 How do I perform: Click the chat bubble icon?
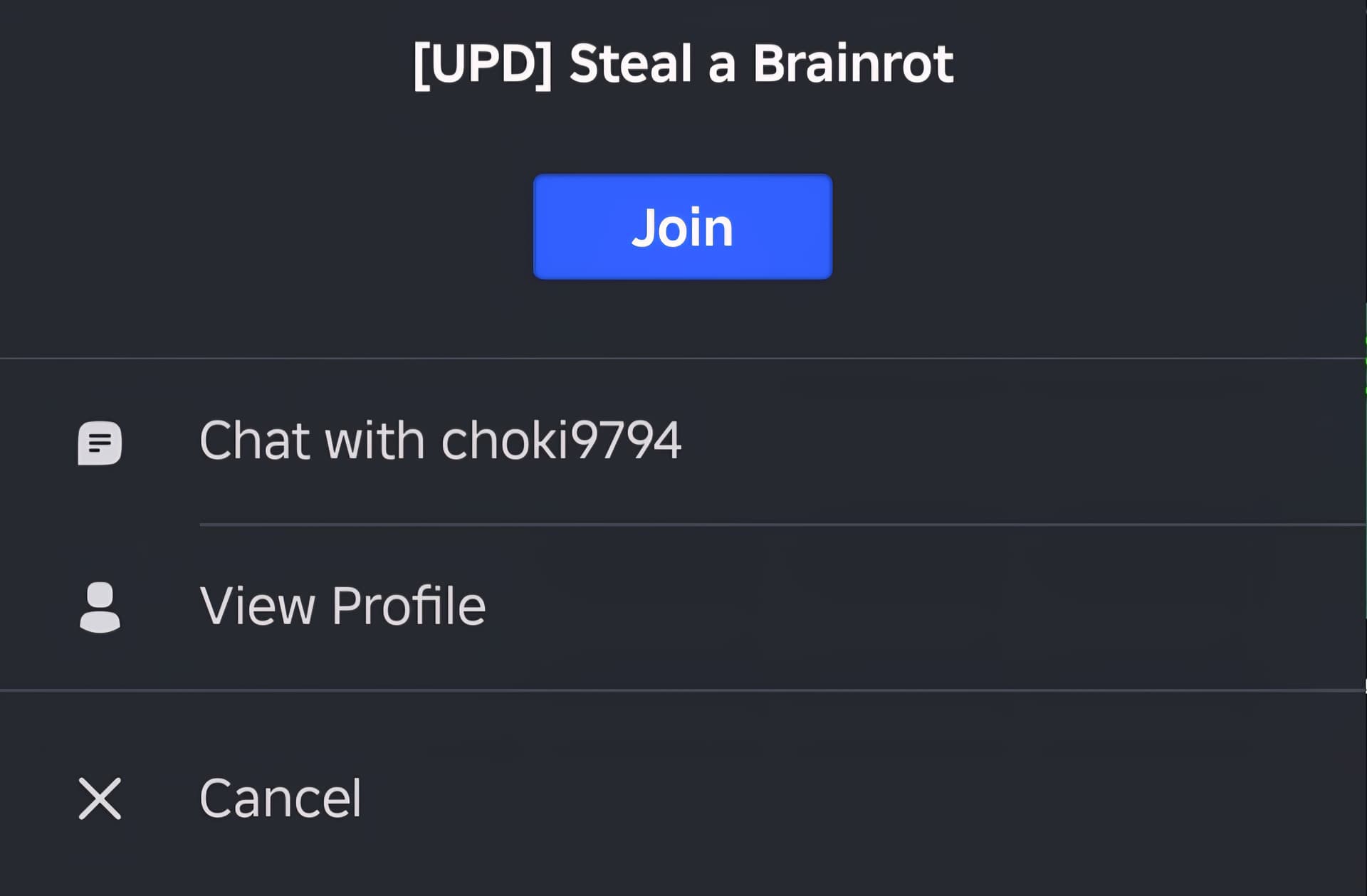(x=100, y=443)
